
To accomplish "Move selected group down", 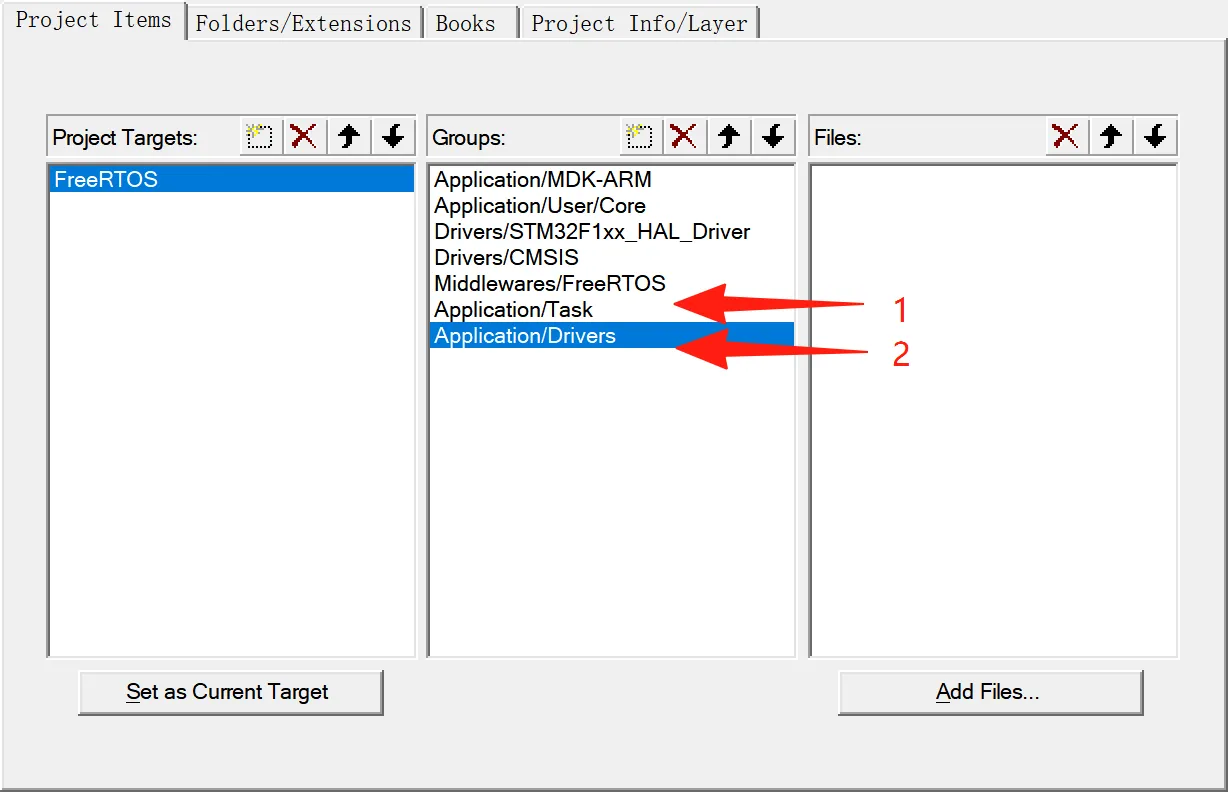I will (773, 137).
